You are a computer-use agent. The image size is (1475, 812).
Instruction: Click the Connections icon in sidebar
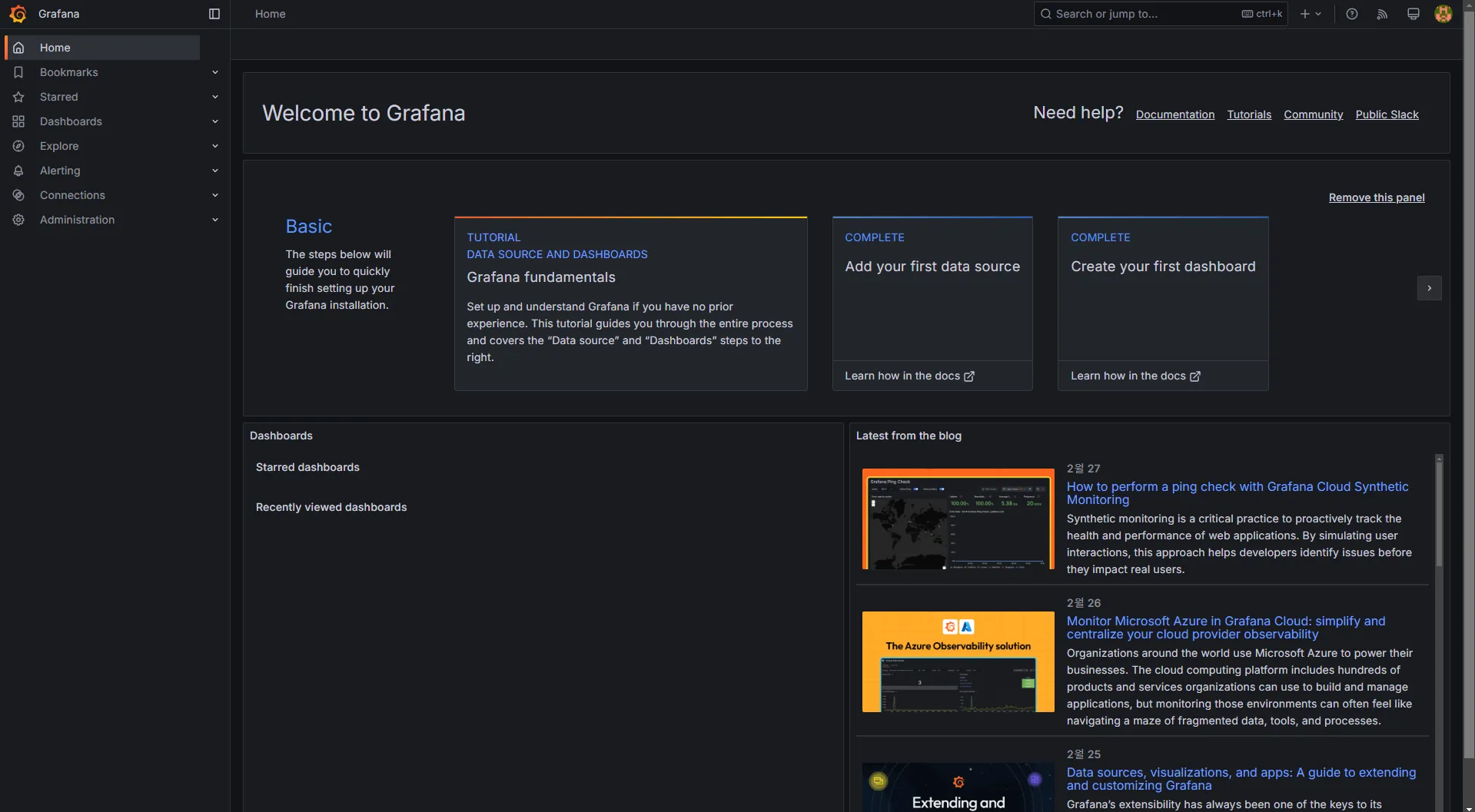(18, 195)
